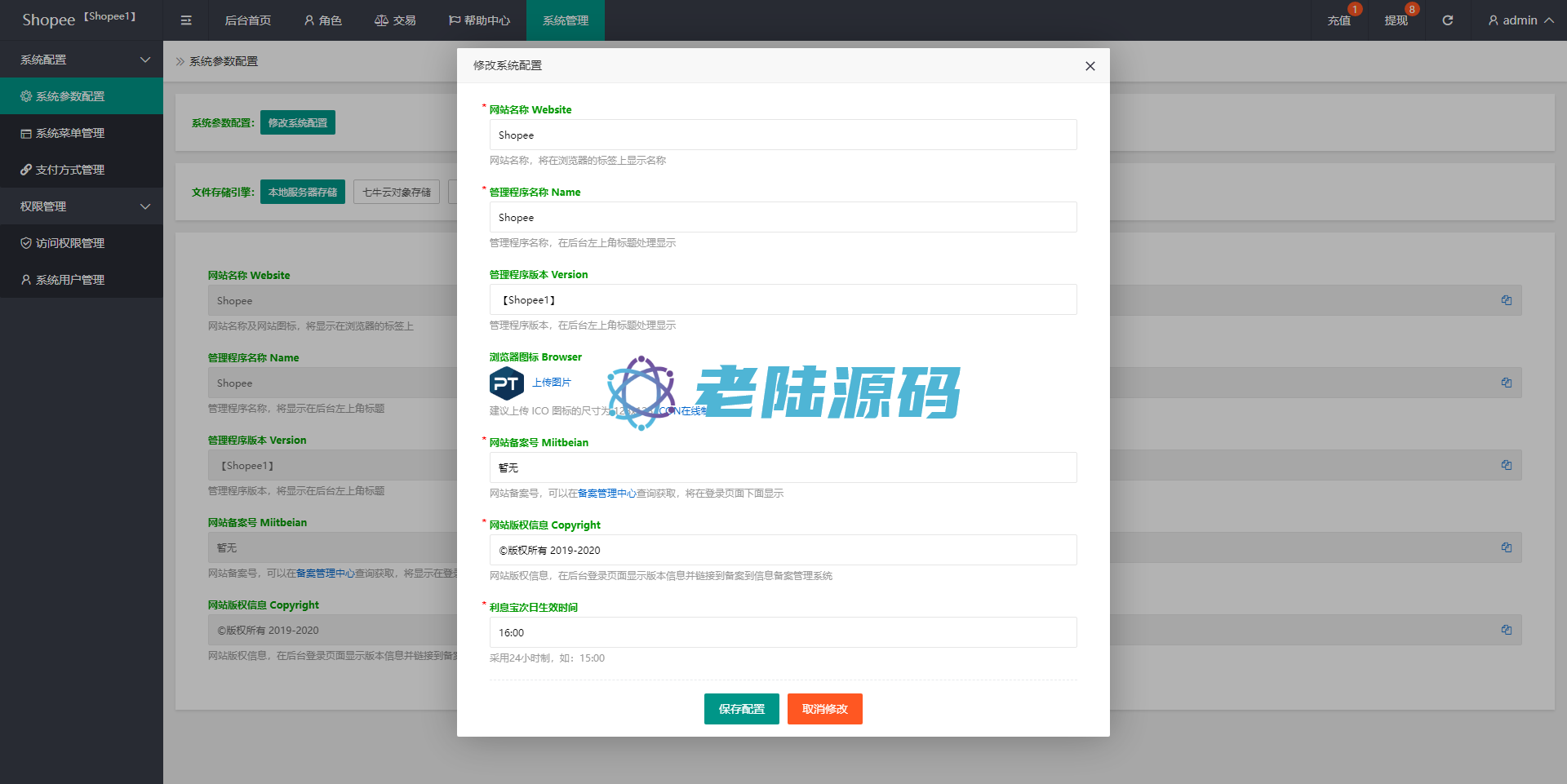Click 上传图片 upload link

pos(552,383)
